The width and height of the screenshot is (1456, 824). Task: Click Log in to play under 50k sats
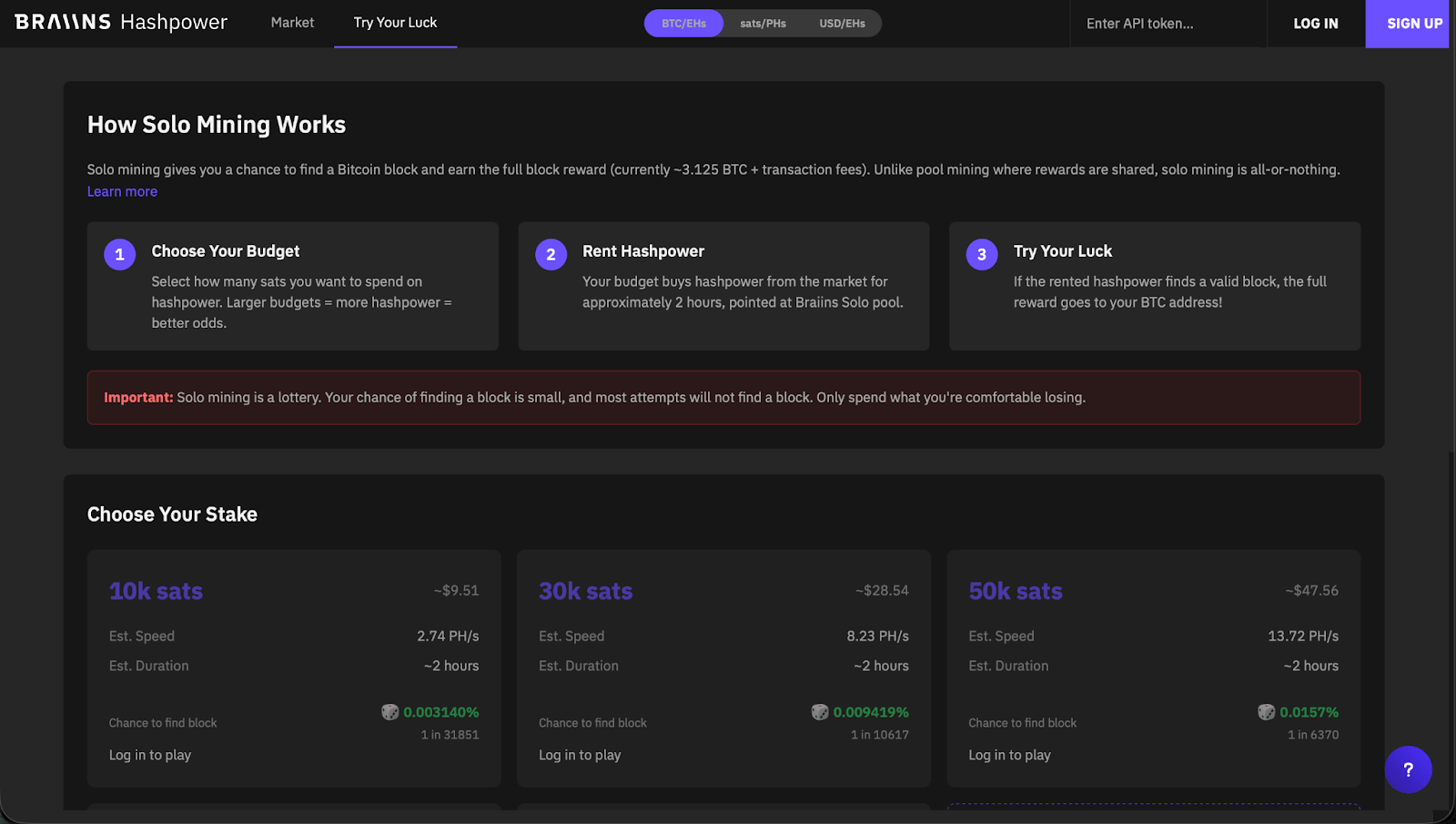point(1009,755)
